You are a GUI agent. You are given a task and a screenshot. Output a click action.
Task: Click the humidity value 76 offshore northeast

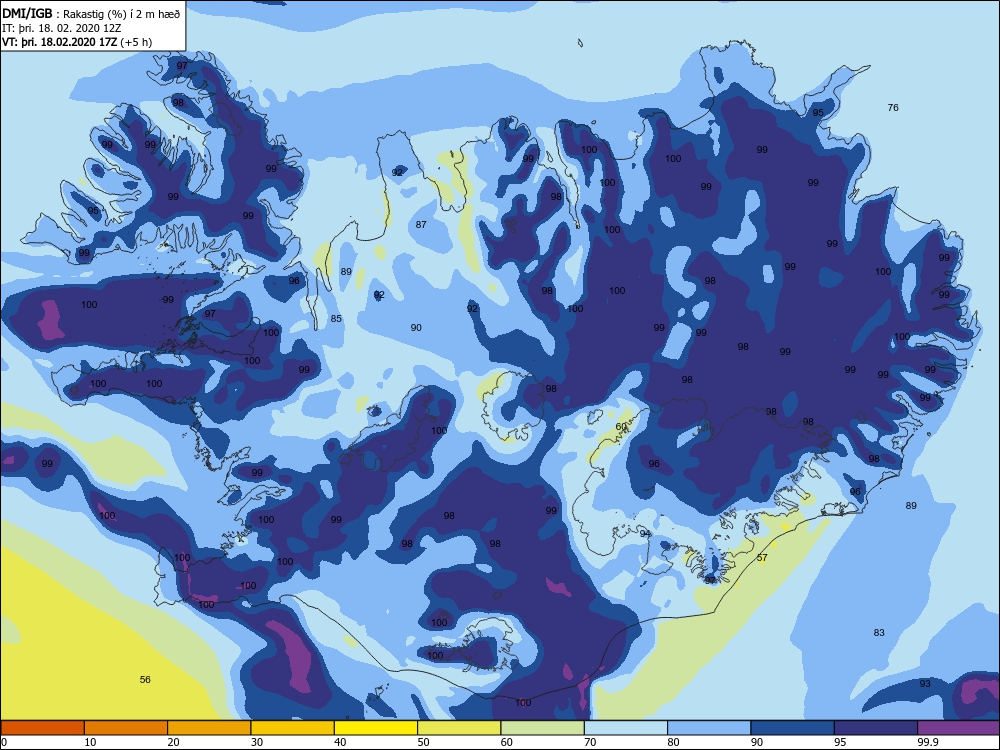click(x=893, y=107)
